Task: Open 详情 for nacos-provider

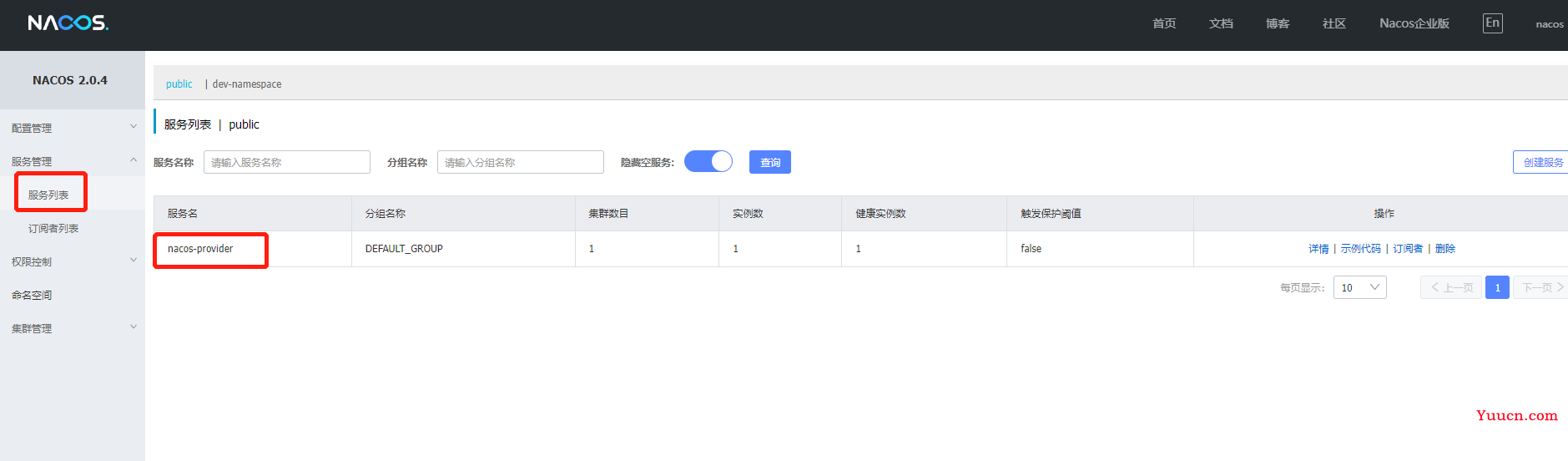Action: (x=1318, y=249)
